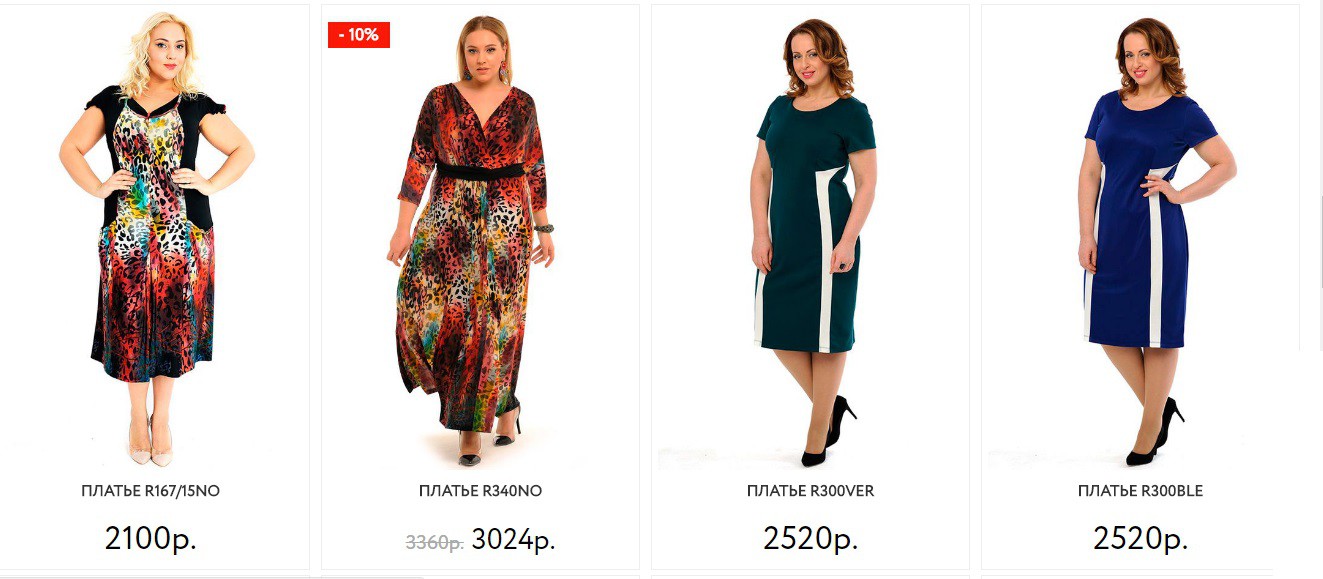Viewport: 1323px width, 579px height.
Task: Click the -10% discount badge
Action: pos(359,35)
